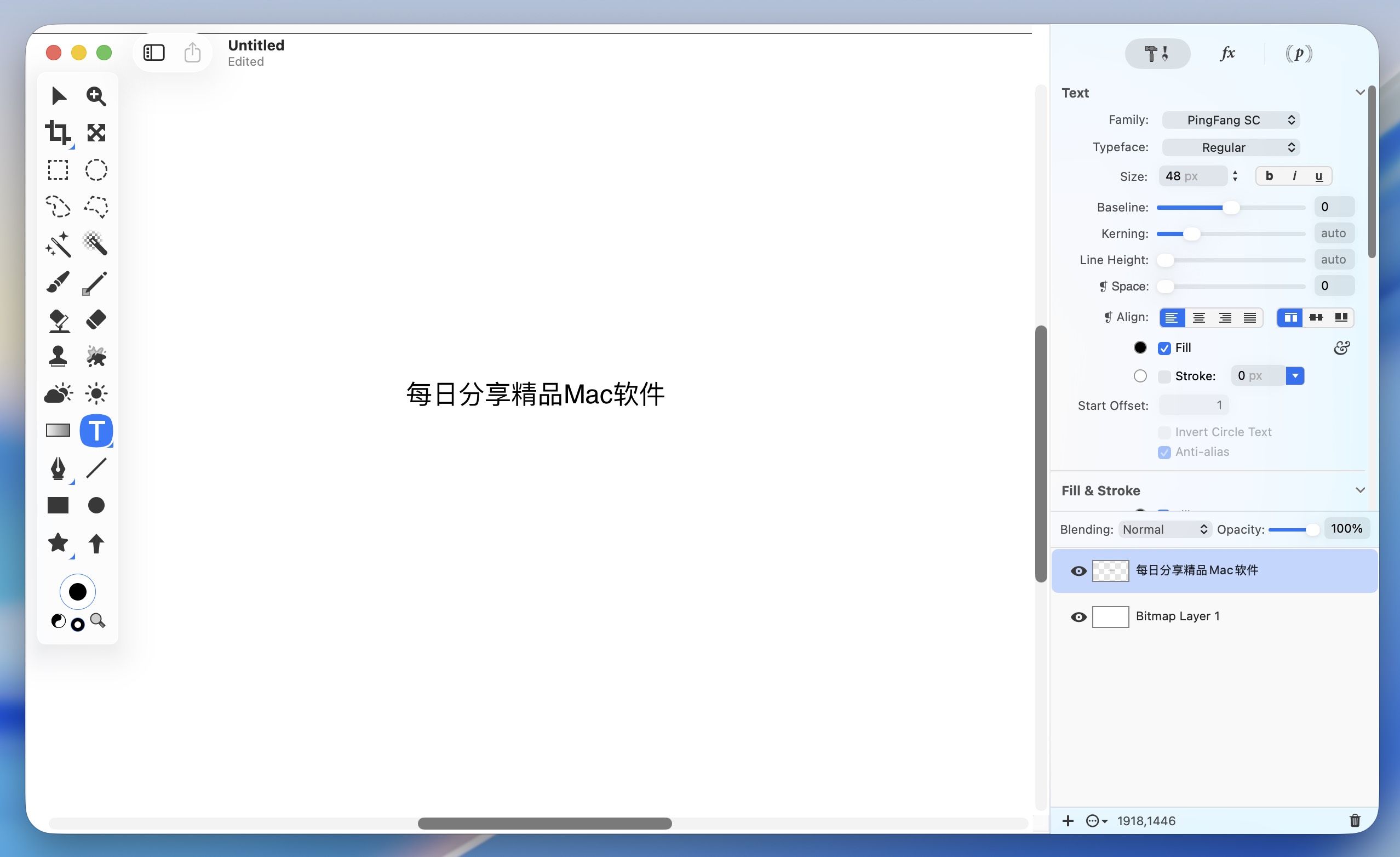
Task: Open the Blending mode dropdown
Action: [1164, 529]
